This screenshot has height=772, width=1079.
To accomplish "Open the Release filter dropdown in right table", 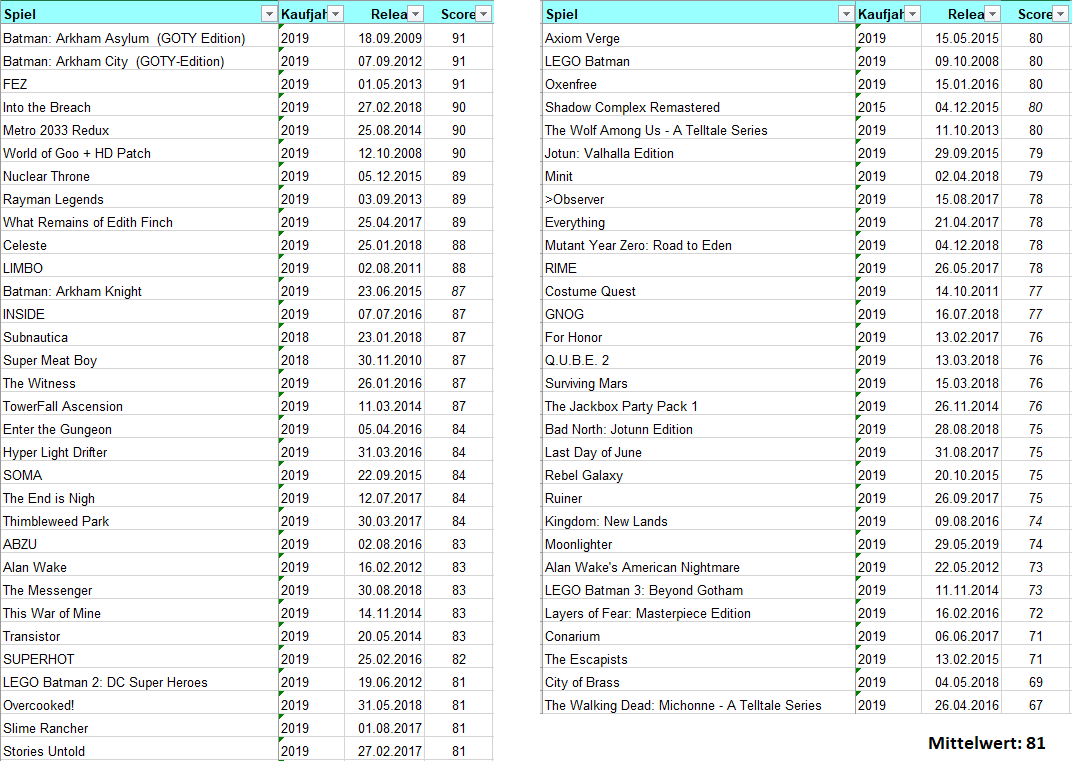I will point(992,14).
